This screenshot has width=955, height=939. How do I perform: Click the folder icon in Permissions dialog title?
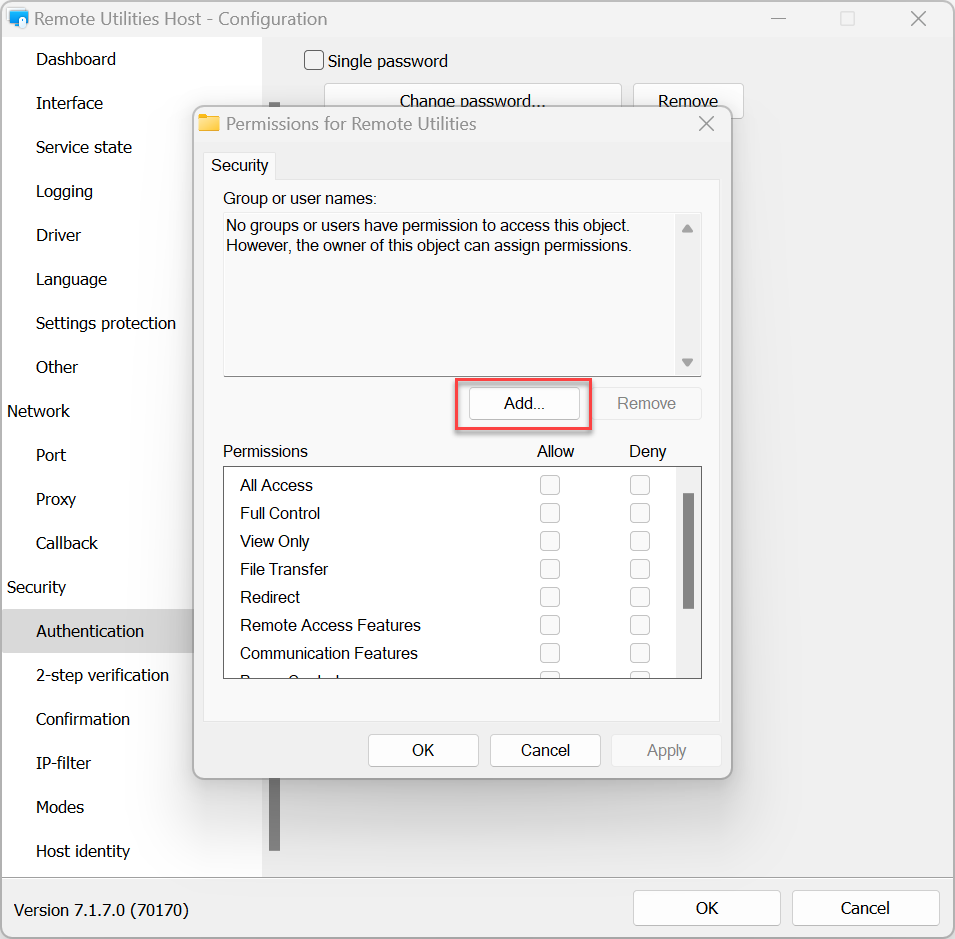(209, 124)
